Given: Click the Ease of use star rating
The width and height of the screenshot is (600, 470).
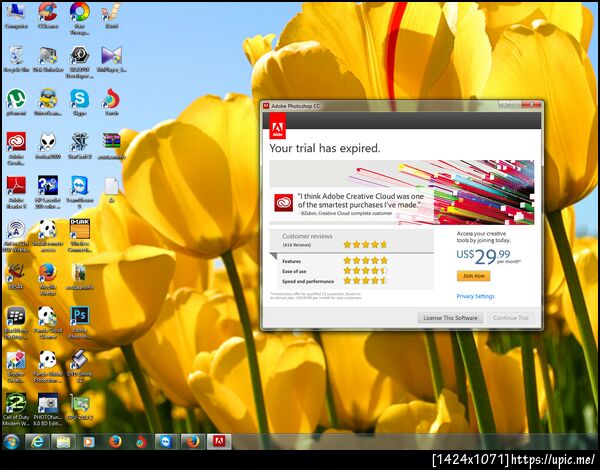Looking at the screenshot, I should 365,271.
